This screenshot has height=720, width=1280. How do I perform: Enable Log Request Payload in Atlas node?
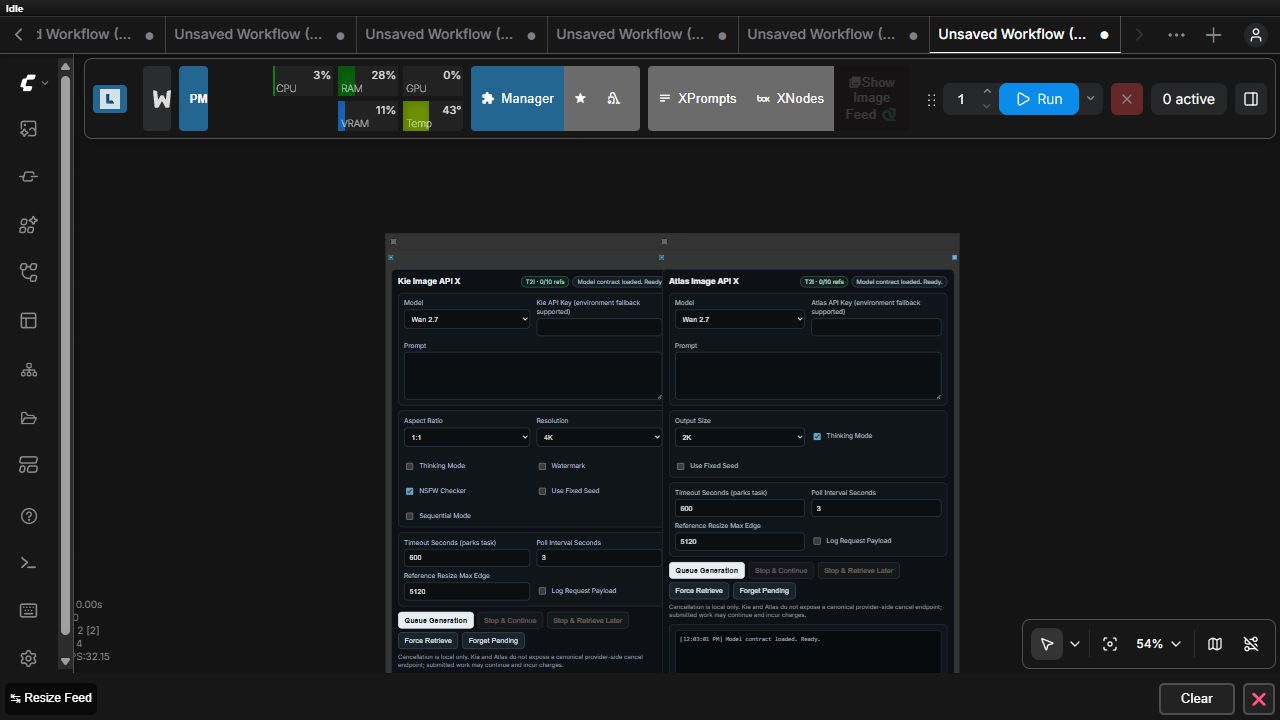(817, 541)
